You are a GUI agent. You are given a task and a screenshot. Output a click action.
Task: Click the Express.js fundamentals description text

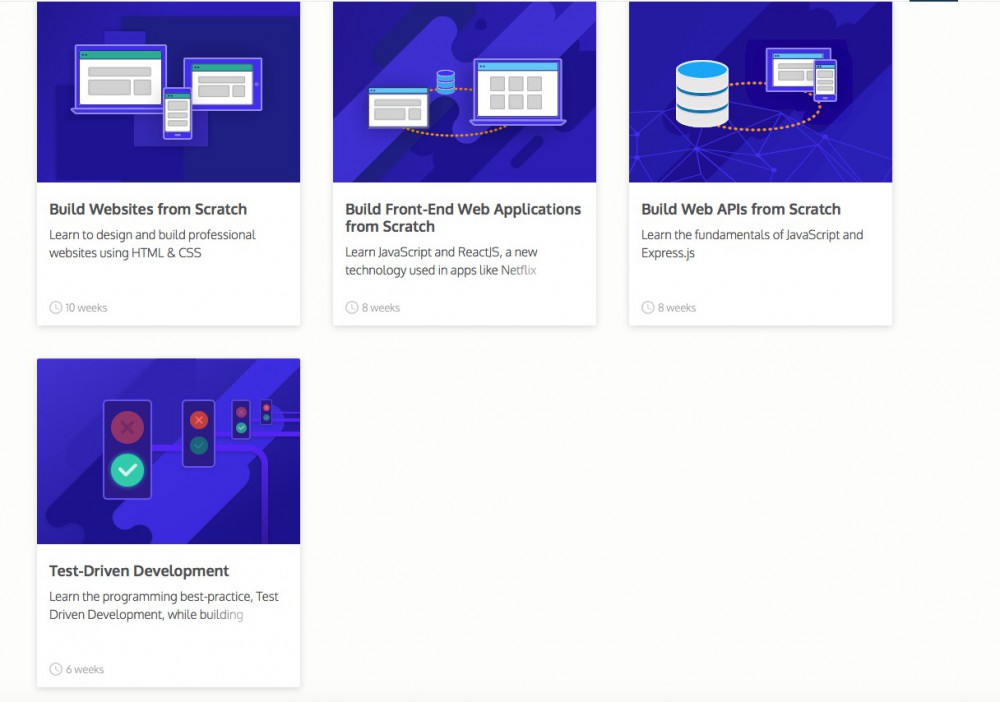coord(751,244)
